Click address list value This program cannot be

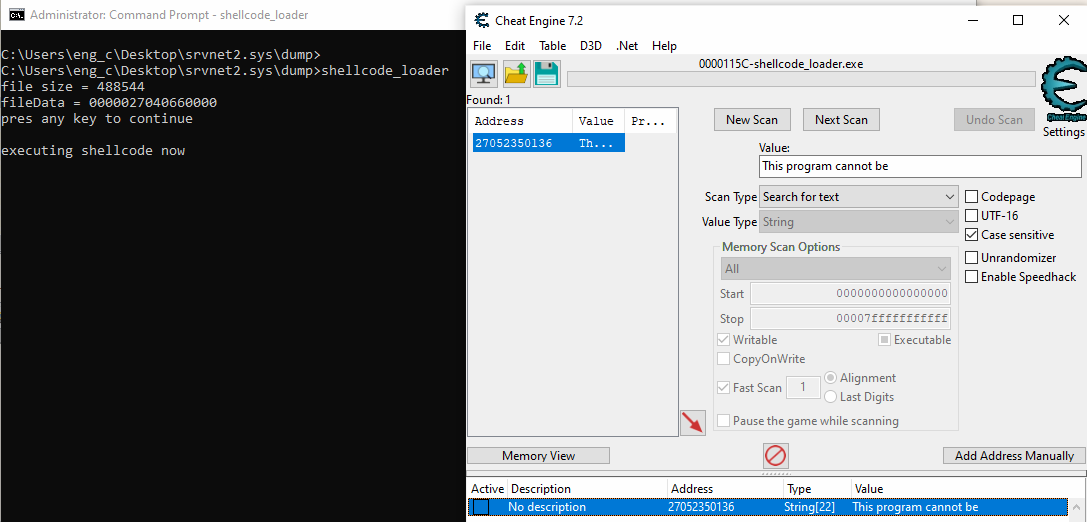pyautogui.click(x=915, y=507)
